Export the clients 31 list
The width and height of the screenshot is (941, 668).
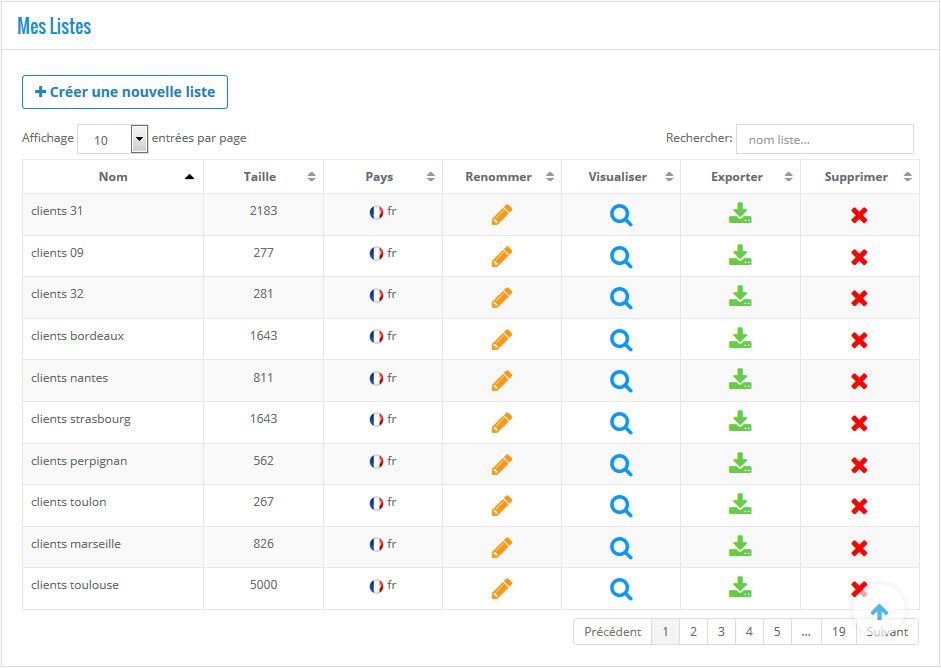tap(740, 213)
